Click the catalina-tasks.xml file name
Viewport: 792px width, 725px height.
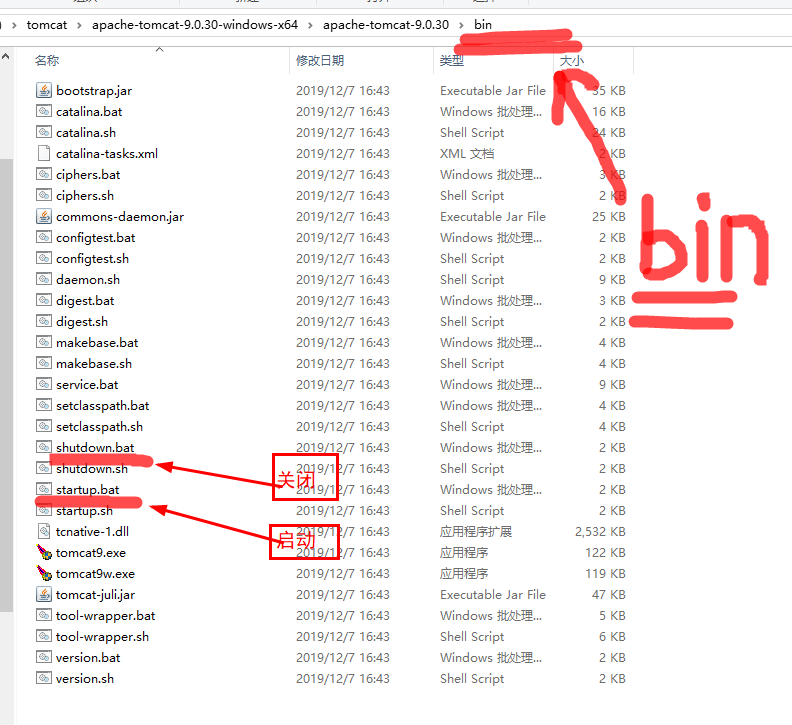click(x=107, y=154)
